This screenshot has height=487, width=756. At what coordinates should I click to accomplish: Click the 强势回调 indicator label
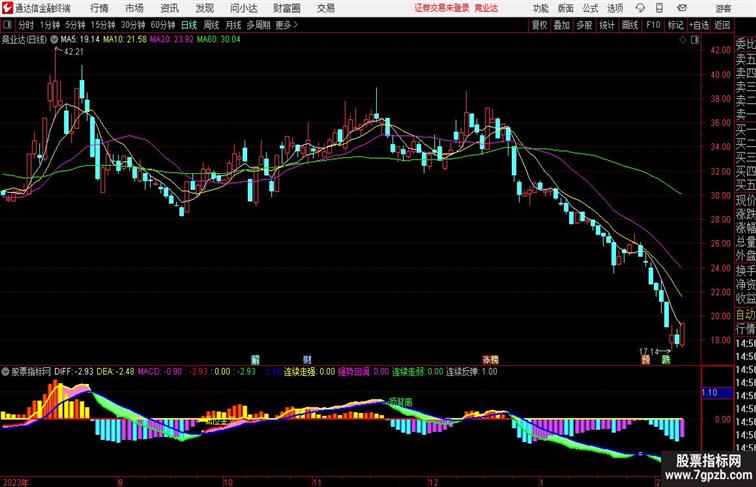coord(353,372)
